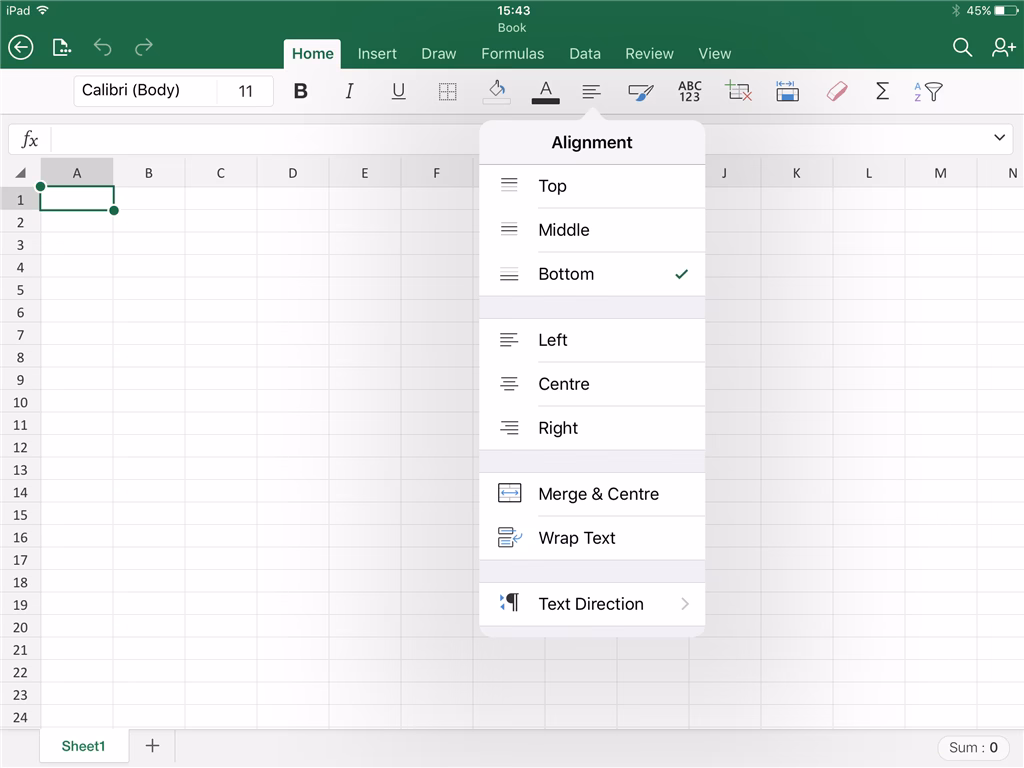Expand the formula bar chevron
The image size is (1024, 768).
coord(998,137)
